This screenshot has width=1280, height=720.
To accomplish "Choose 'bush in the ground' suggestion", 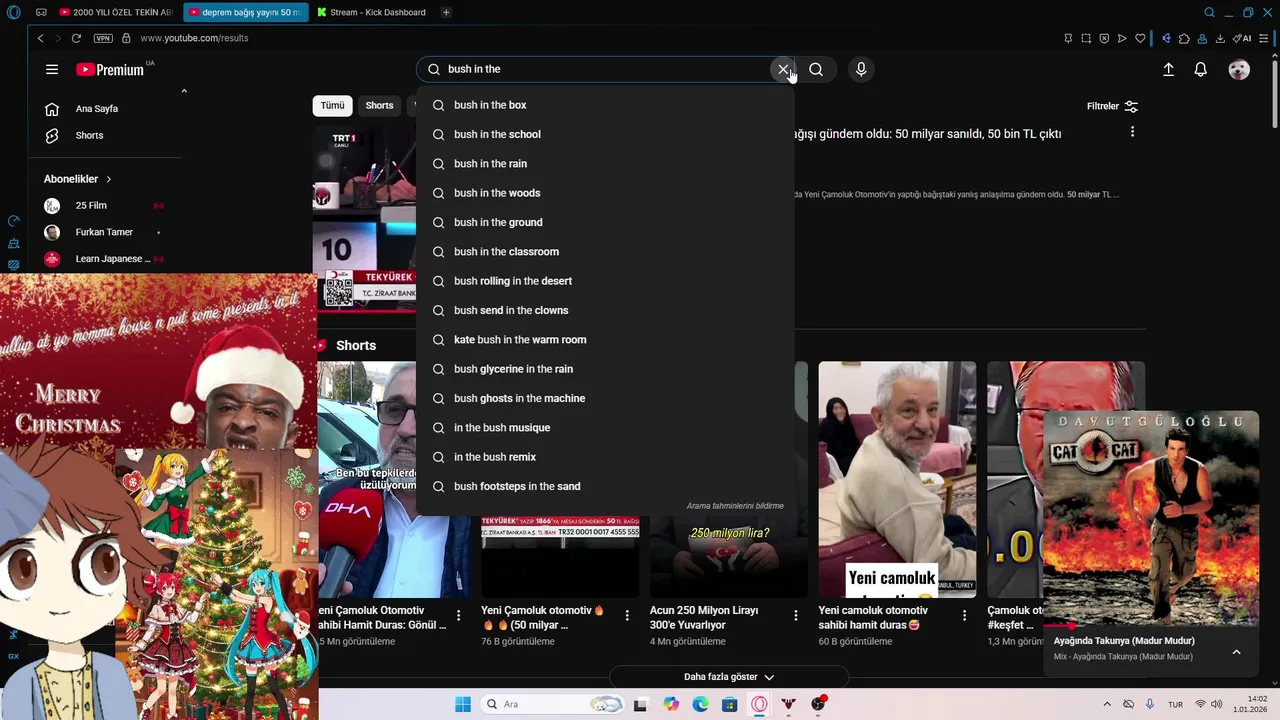I will [605, 222].
